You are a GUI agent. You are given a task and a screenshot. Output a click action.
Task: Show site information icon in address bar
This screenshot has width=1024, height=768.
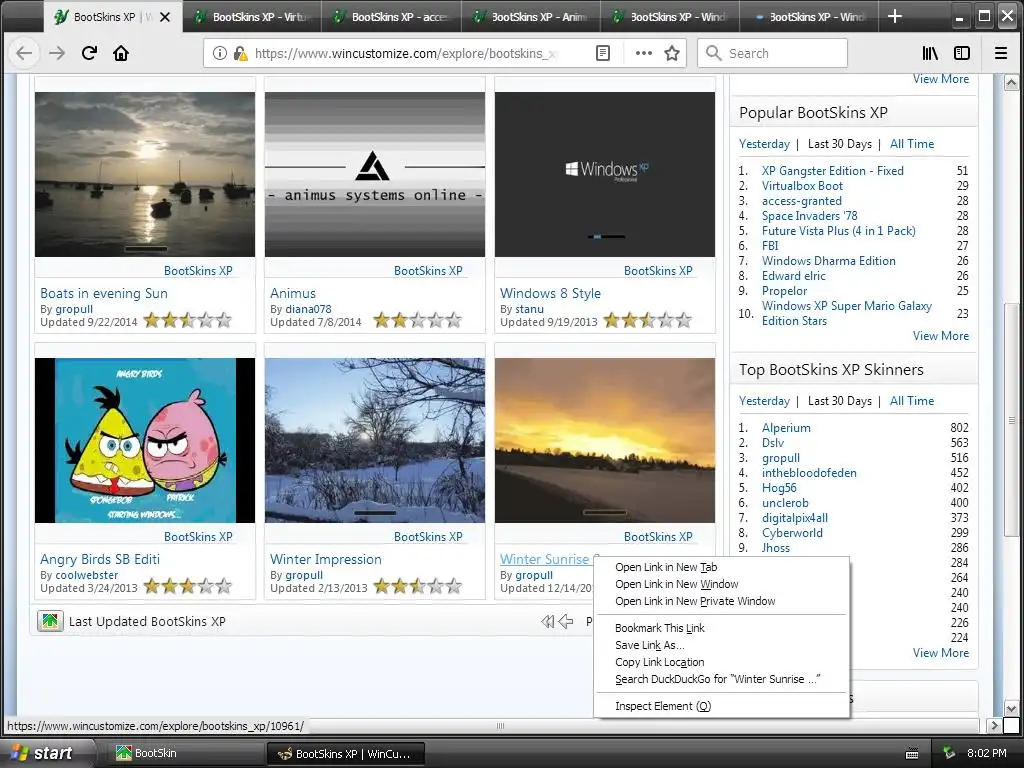(x=220, y=54)
